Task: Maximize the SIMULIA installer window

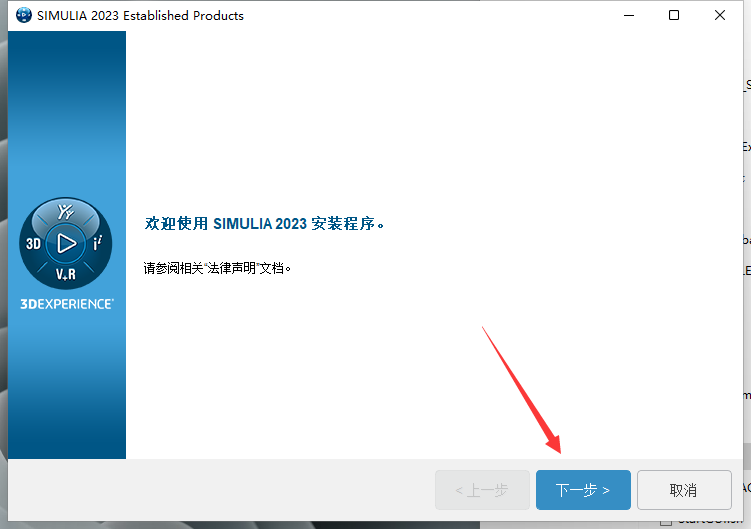Action: pos(674,15)
